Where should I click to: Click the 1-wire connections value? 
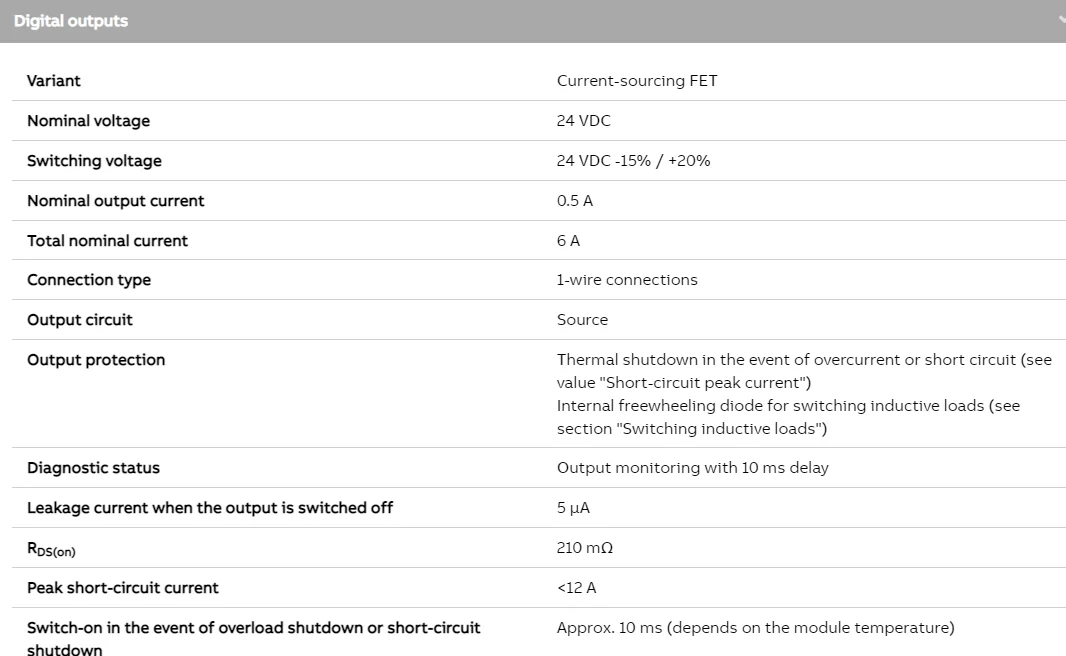coord(627,280)
